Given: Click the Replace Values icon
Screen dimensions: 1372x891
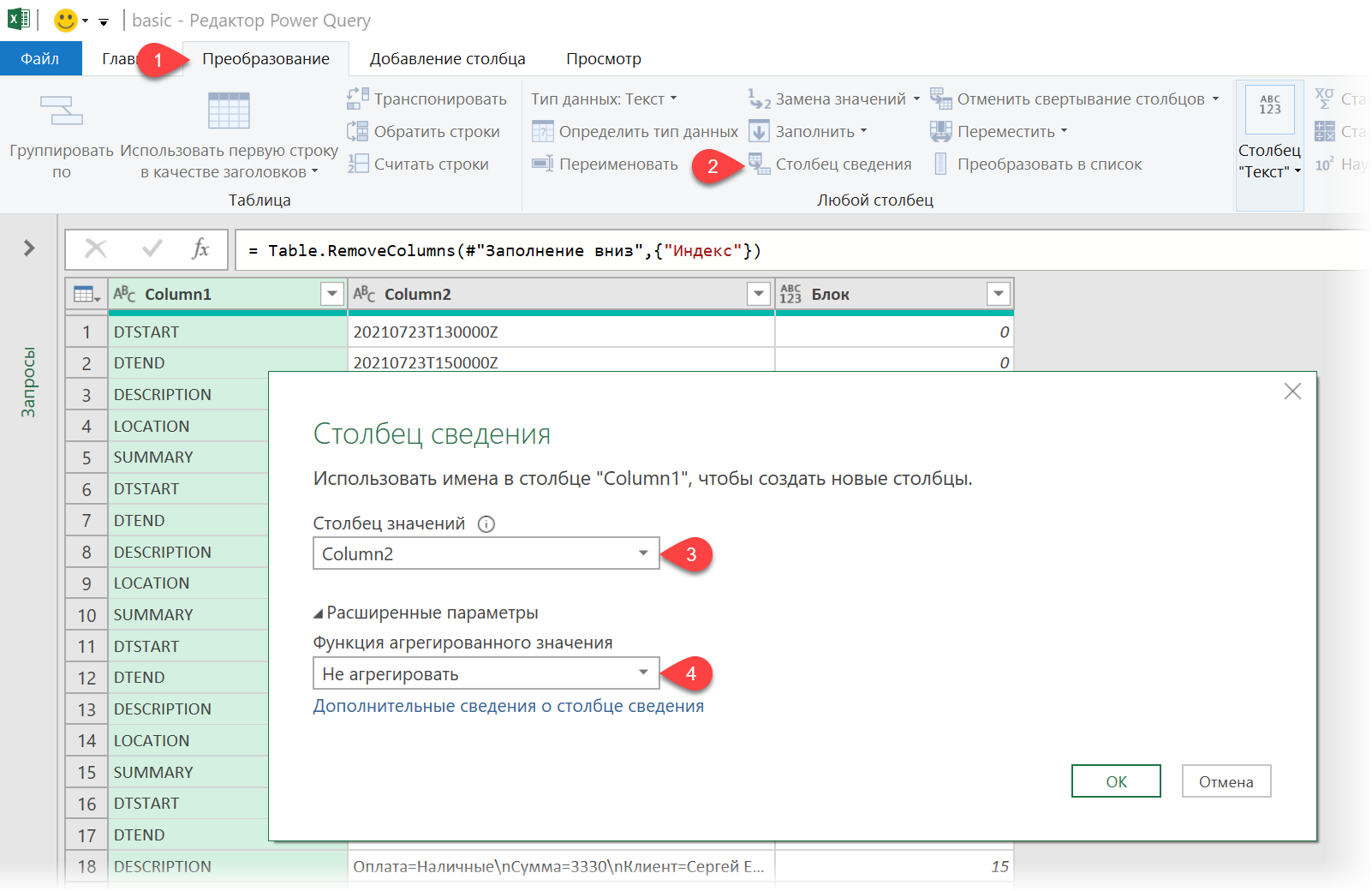Looking at the screenshot, I should click(760, 99).
